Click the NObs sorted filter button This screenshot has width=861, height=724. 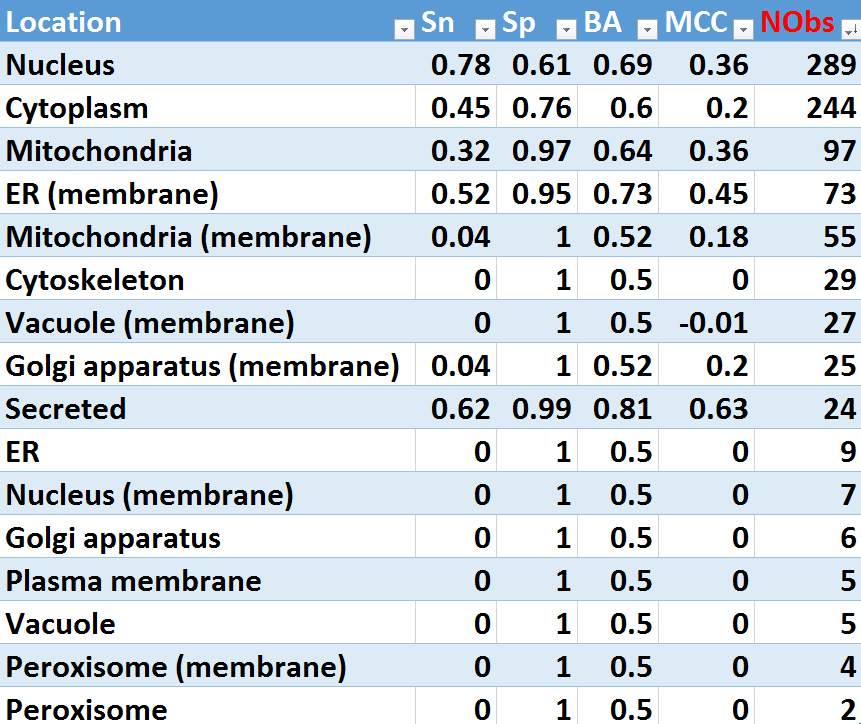(849, 30)
